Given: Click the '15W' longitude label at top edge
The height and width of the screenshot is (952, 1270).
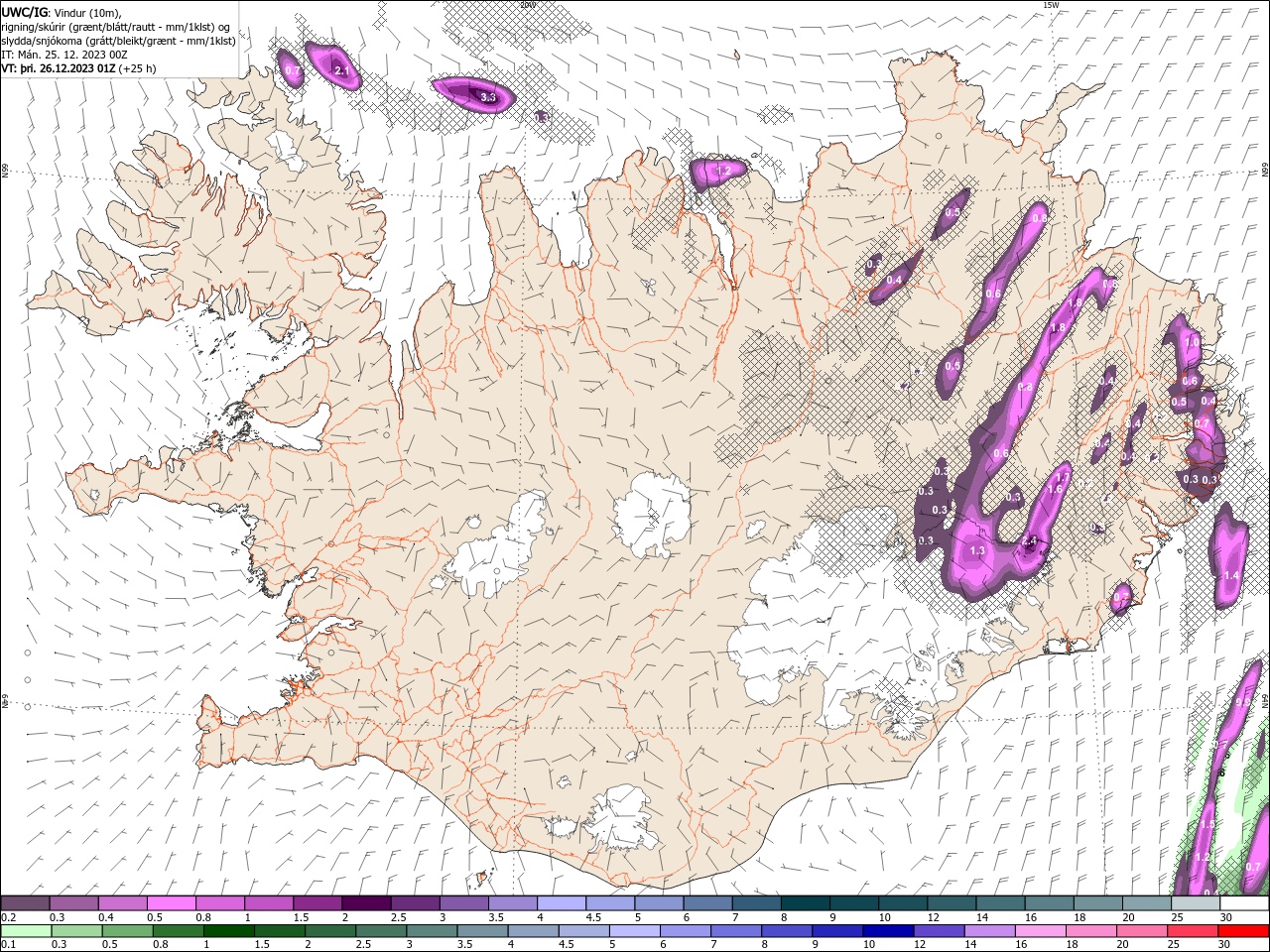Looking at the screenshot, I should tap(1051, 5).
